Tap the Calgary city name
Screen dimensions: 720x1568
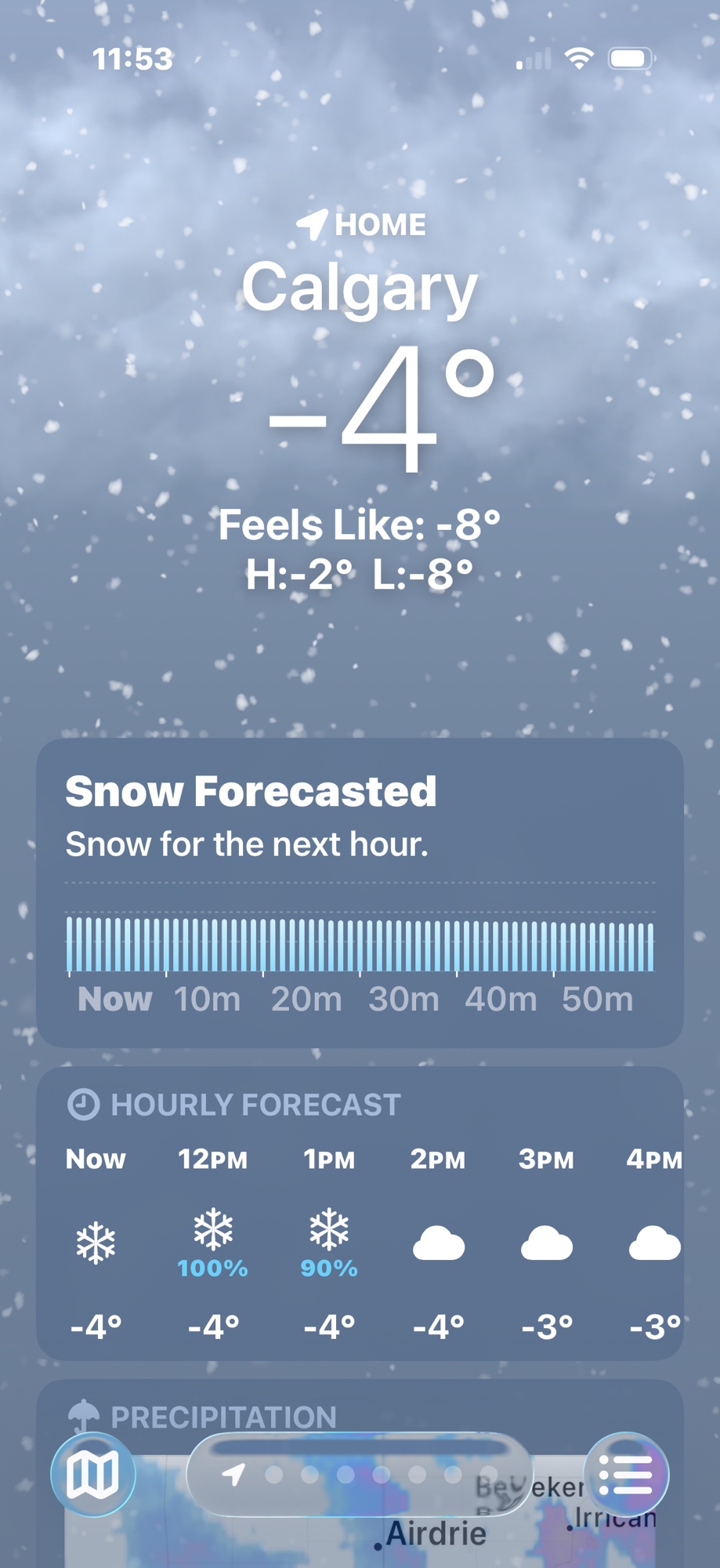360,287
